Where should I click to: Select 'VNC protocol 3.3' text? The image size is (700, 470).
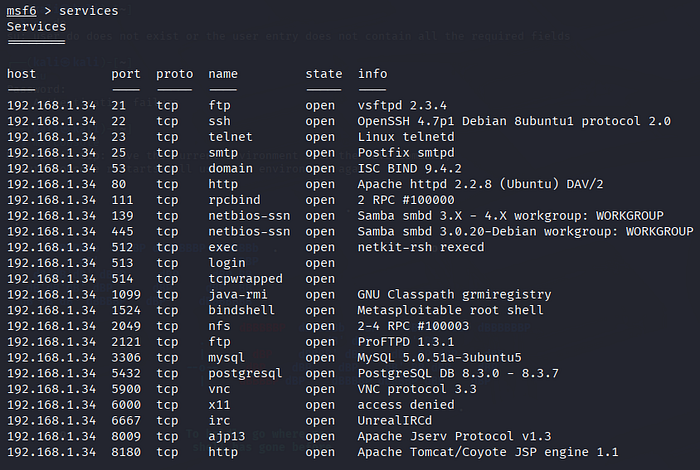point(417,389)
